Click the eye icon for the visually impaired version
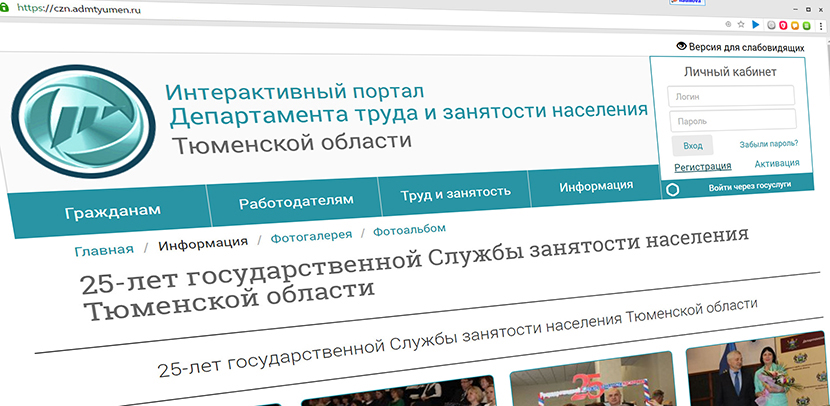Viewport: 830px width, 406px height. [681, 46]
